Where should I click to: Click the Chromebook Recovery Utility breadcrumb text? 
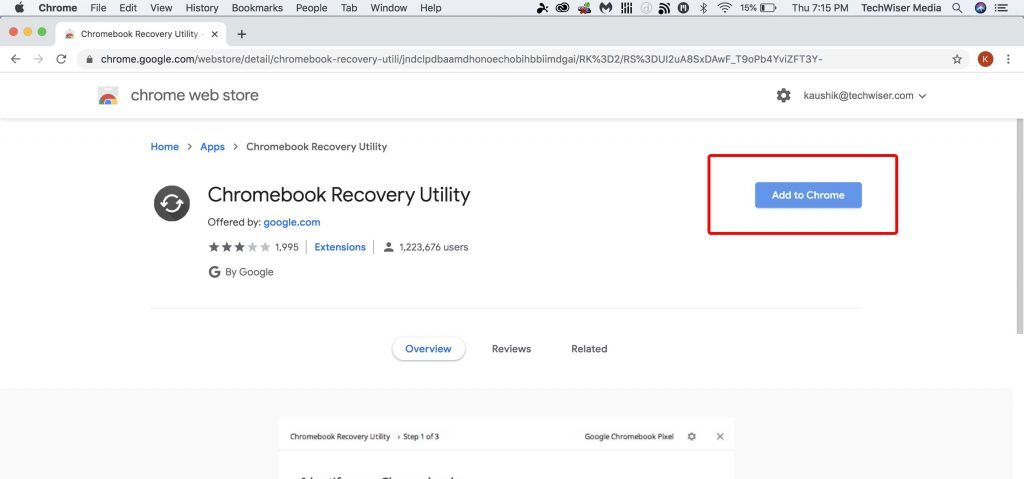pyautogui.click(x=316, y=146)
